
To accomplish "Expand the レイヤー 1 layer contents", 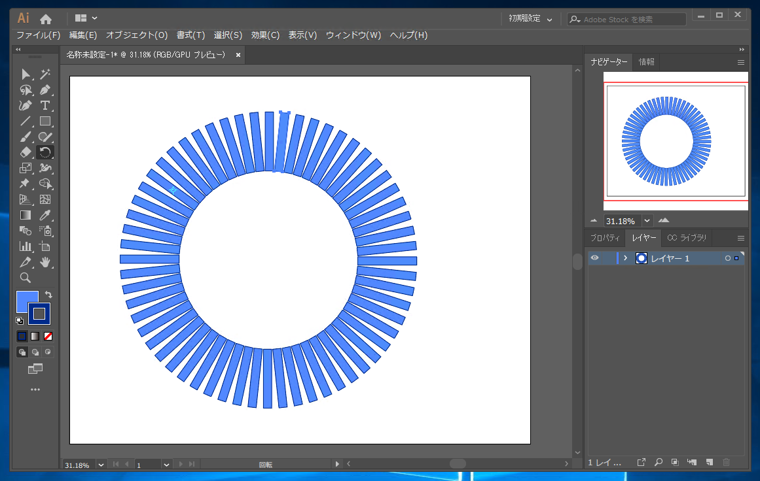I will (x=625, y=258).
